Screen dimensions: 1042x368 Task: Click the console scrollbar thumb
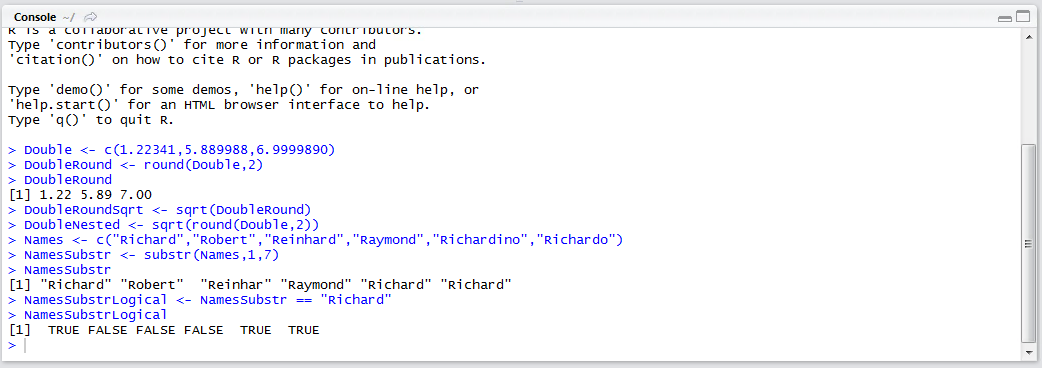(1027, 243)
